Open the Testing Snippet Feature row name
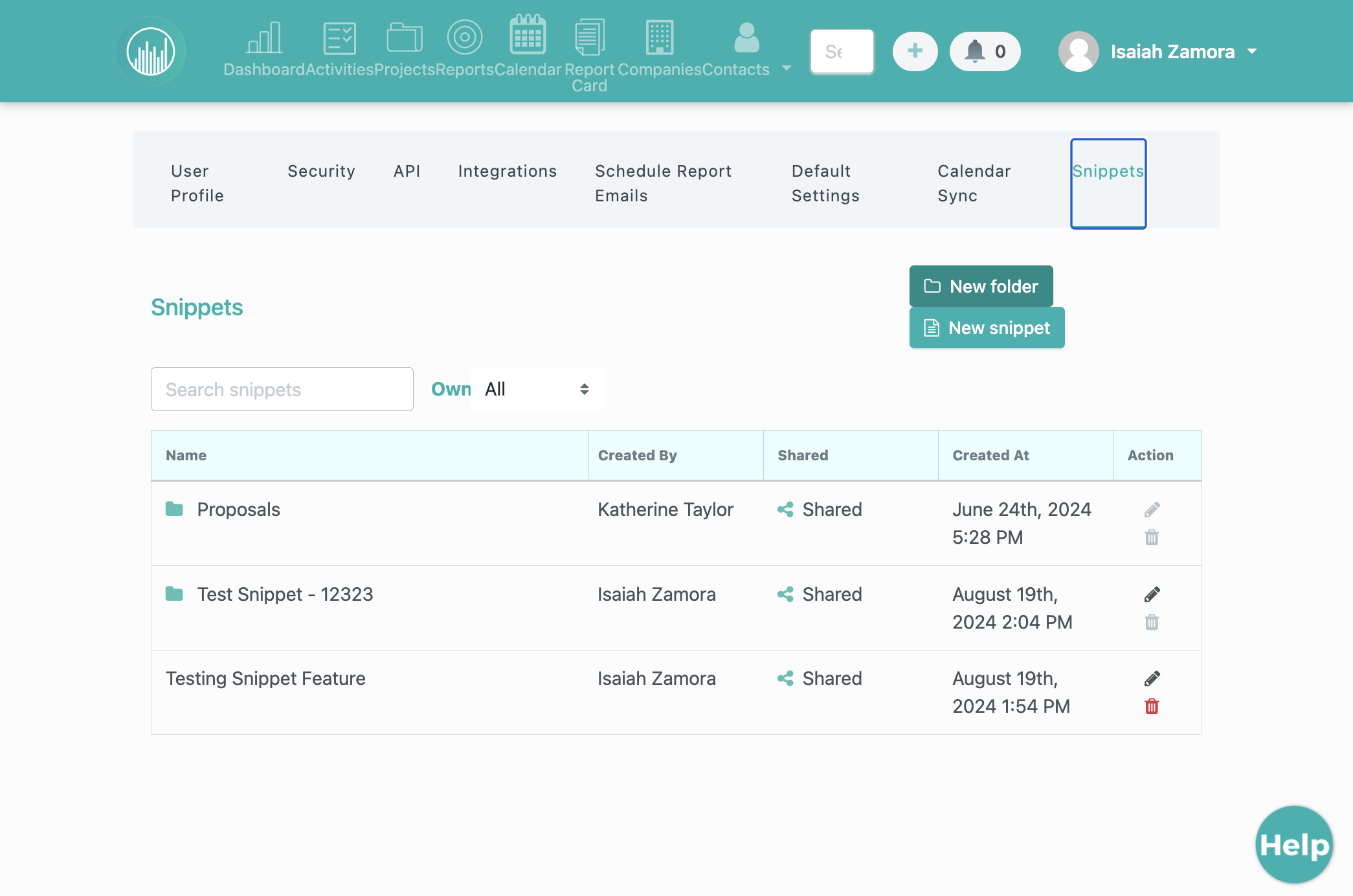Image resolution: width=1353 pixels, height=896 pixels. click(x=265, y=678)
